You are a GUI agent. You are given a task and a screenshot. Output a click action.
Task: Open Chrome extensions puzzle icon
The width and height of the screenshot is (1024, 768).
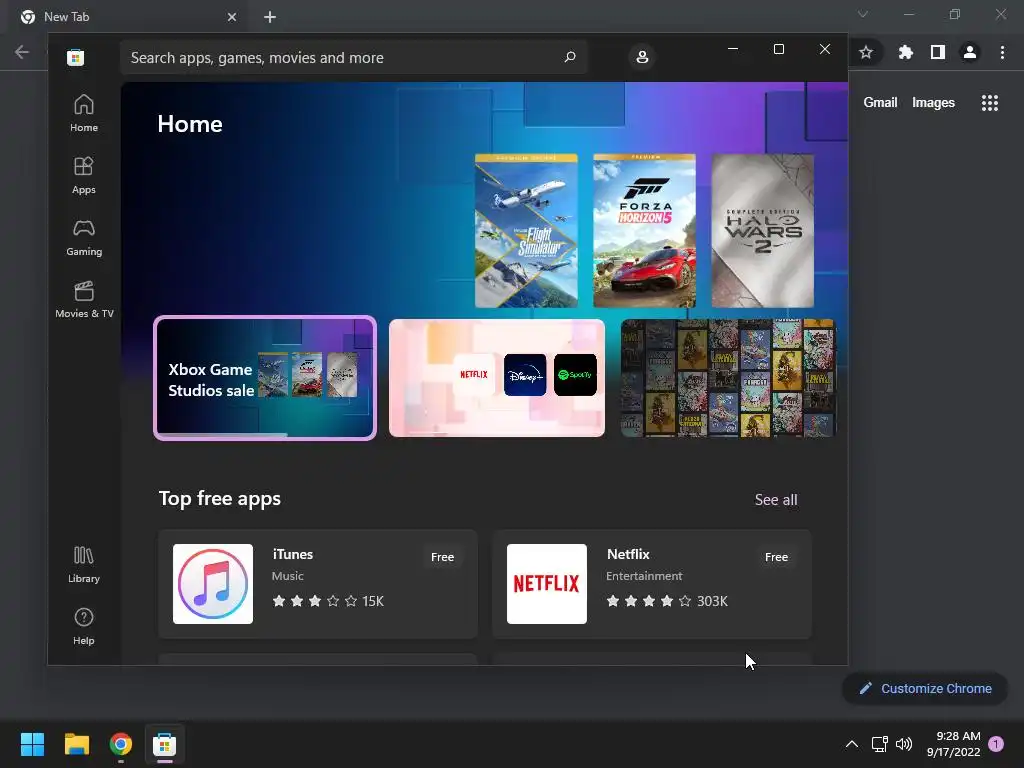click(905, 52)
